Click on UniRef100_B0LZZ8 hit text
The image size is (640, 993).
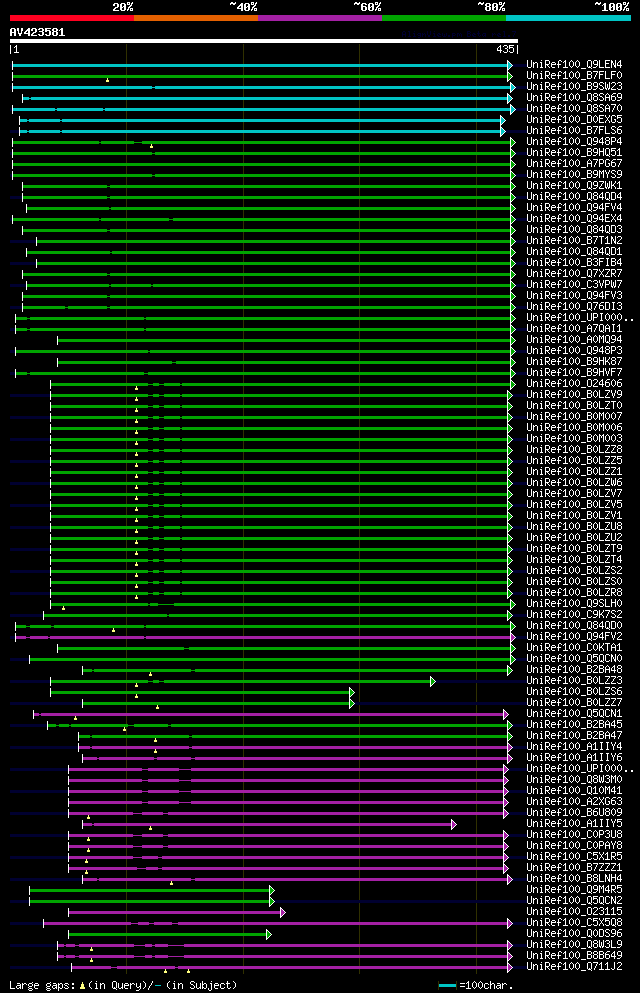574,450
